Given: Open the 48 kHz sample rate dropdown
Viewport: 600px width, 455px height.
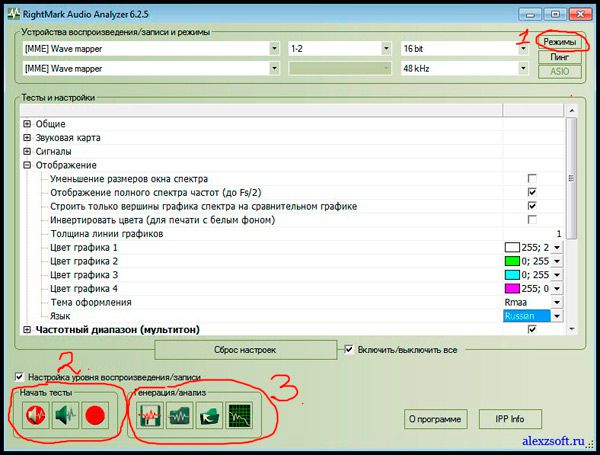Looking at the screenshot, I should click(x=523, y=68).
